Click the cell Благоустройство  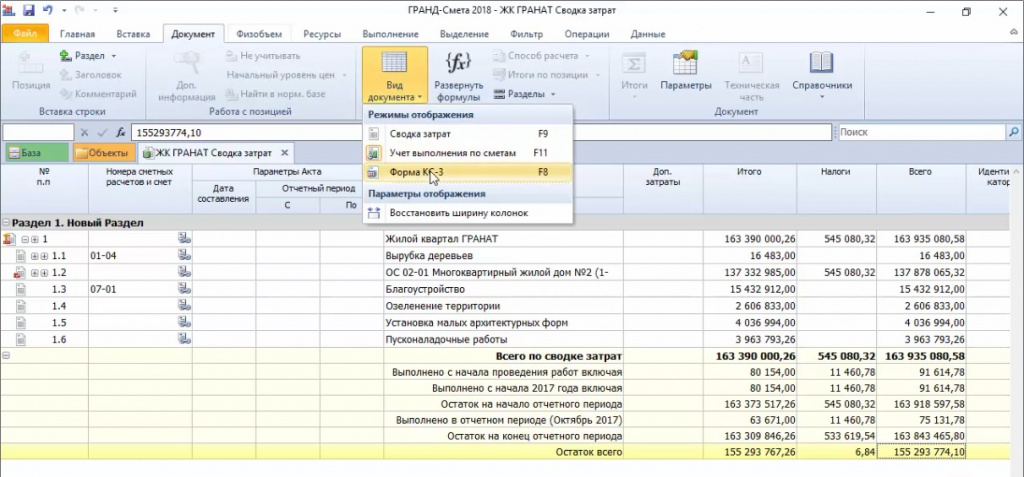504,289
